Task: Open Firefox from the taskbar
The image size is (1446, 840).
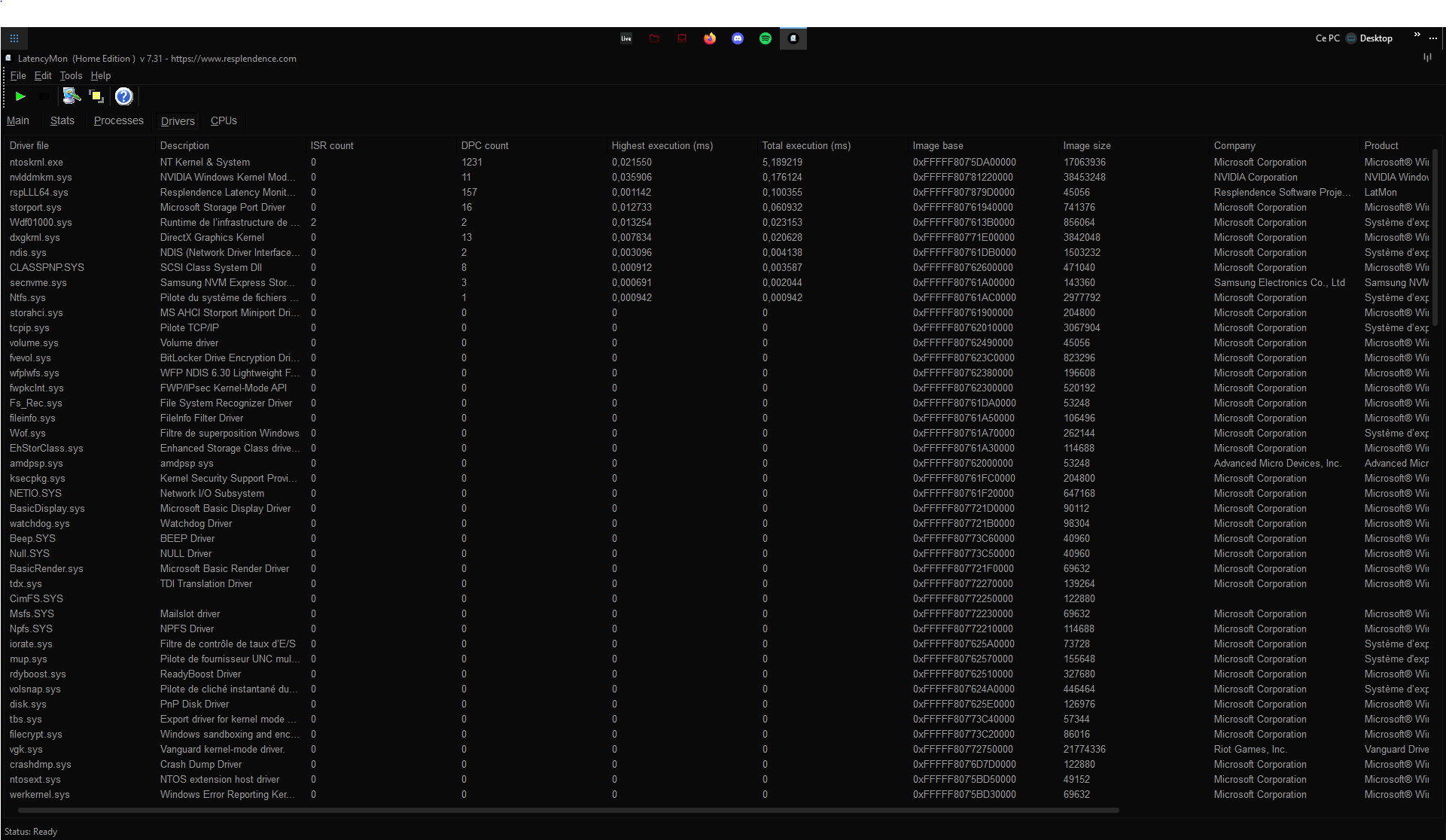Action: tap(710, 38)
